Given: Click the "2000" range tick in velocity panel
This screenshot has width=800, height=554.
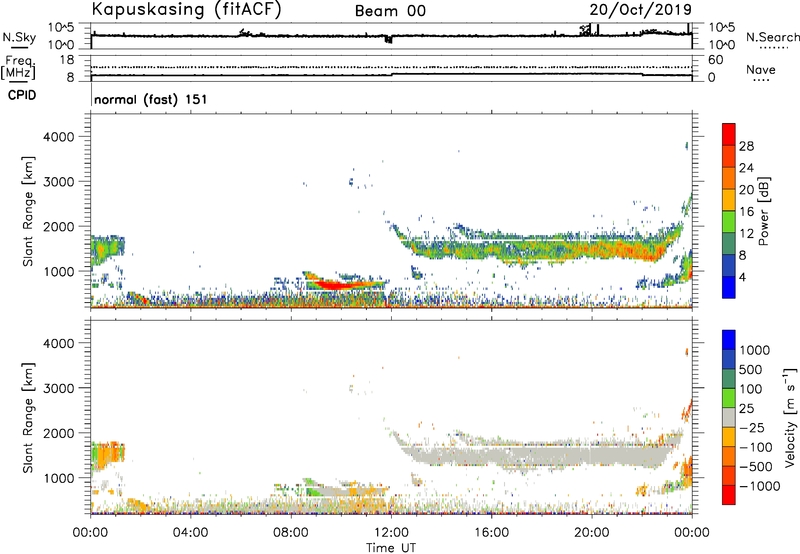Looking at the screenshot, I should coord(58,433).
